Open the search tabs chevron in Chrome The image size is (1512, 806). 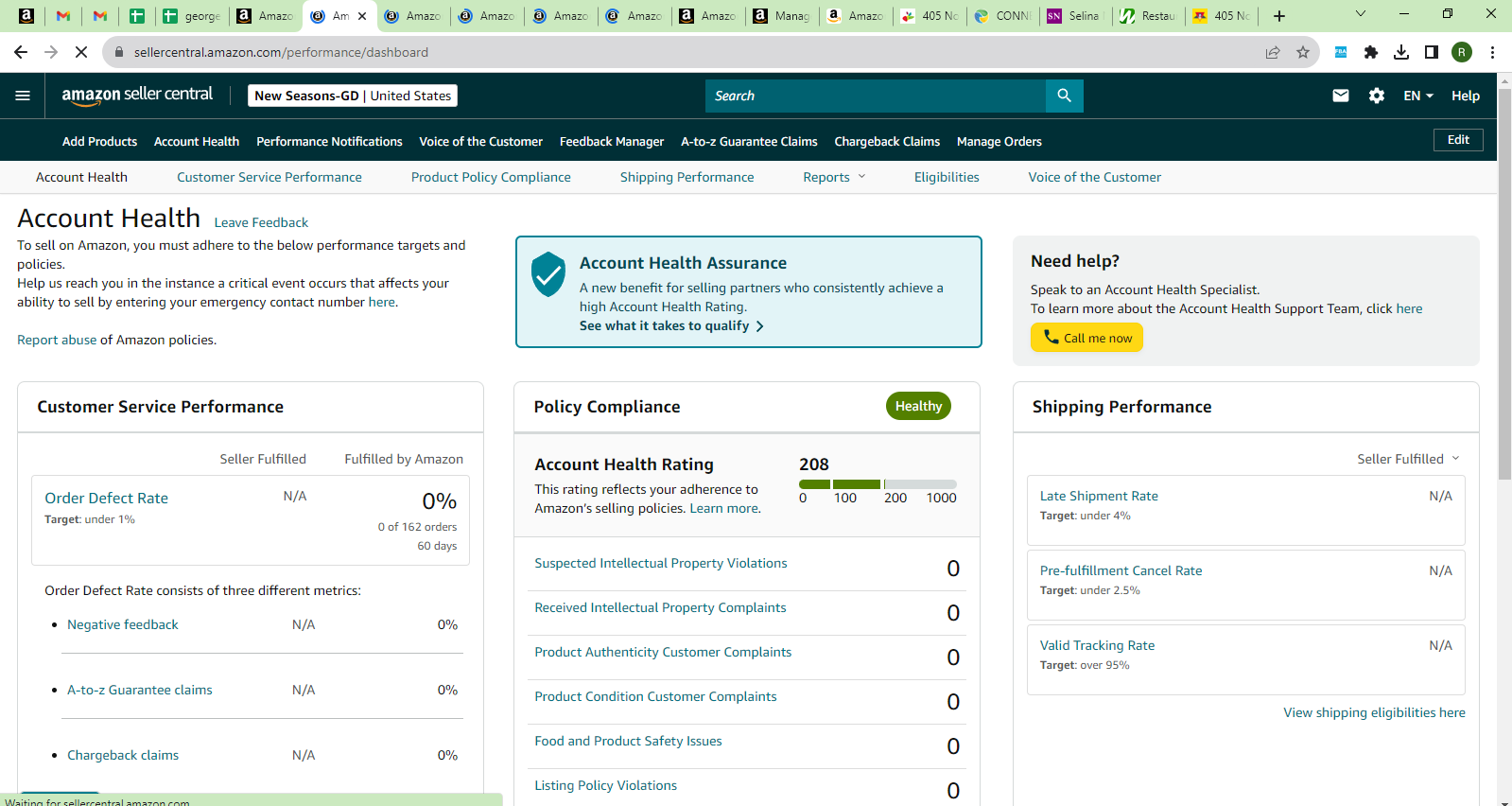coord(1361,14)
